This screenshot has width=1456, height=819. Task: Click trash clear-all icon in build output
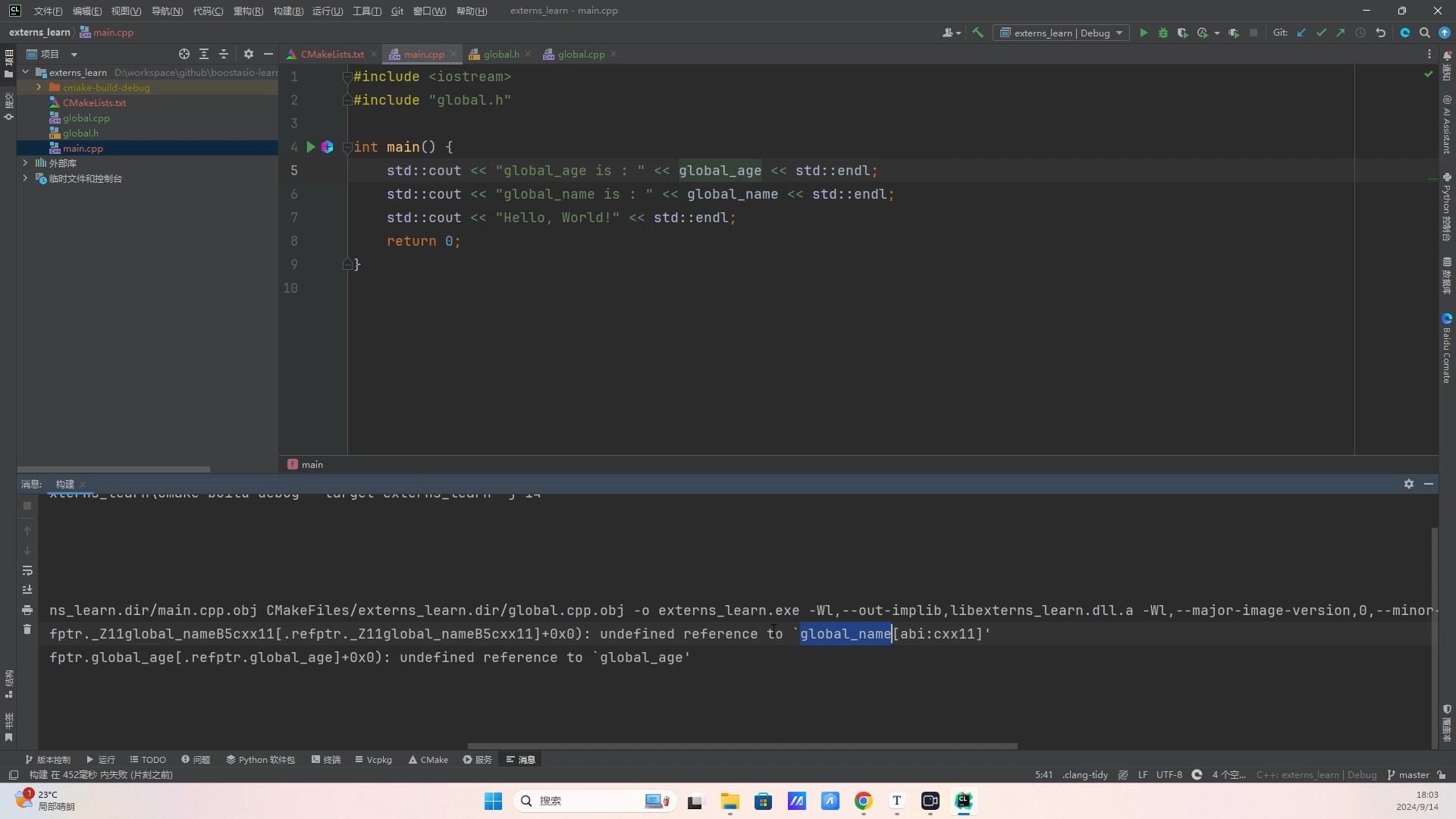tap(27, 629)
